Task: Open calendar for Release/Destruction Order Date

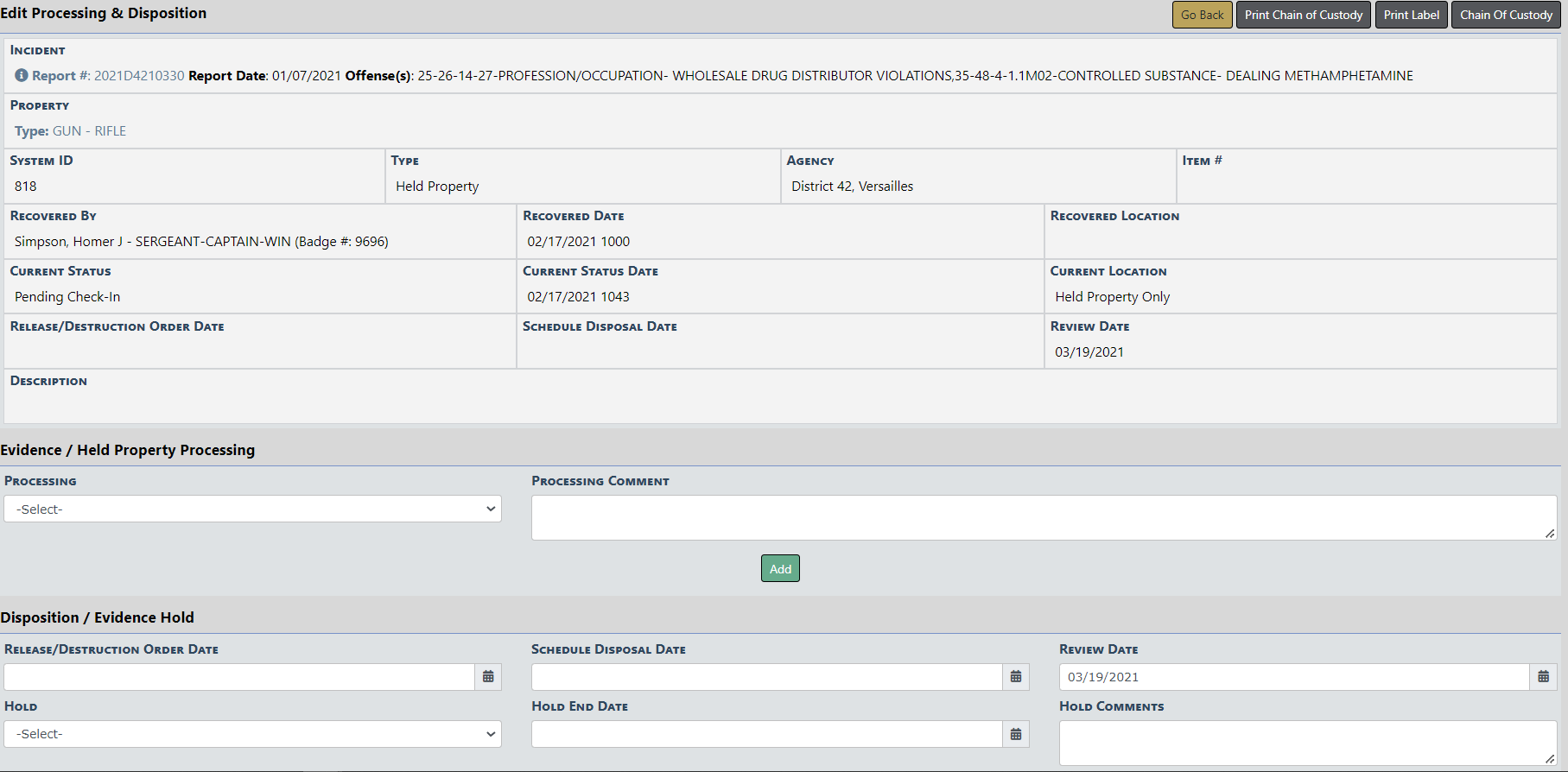Action: pyautogui.click(x=488, y=677)
